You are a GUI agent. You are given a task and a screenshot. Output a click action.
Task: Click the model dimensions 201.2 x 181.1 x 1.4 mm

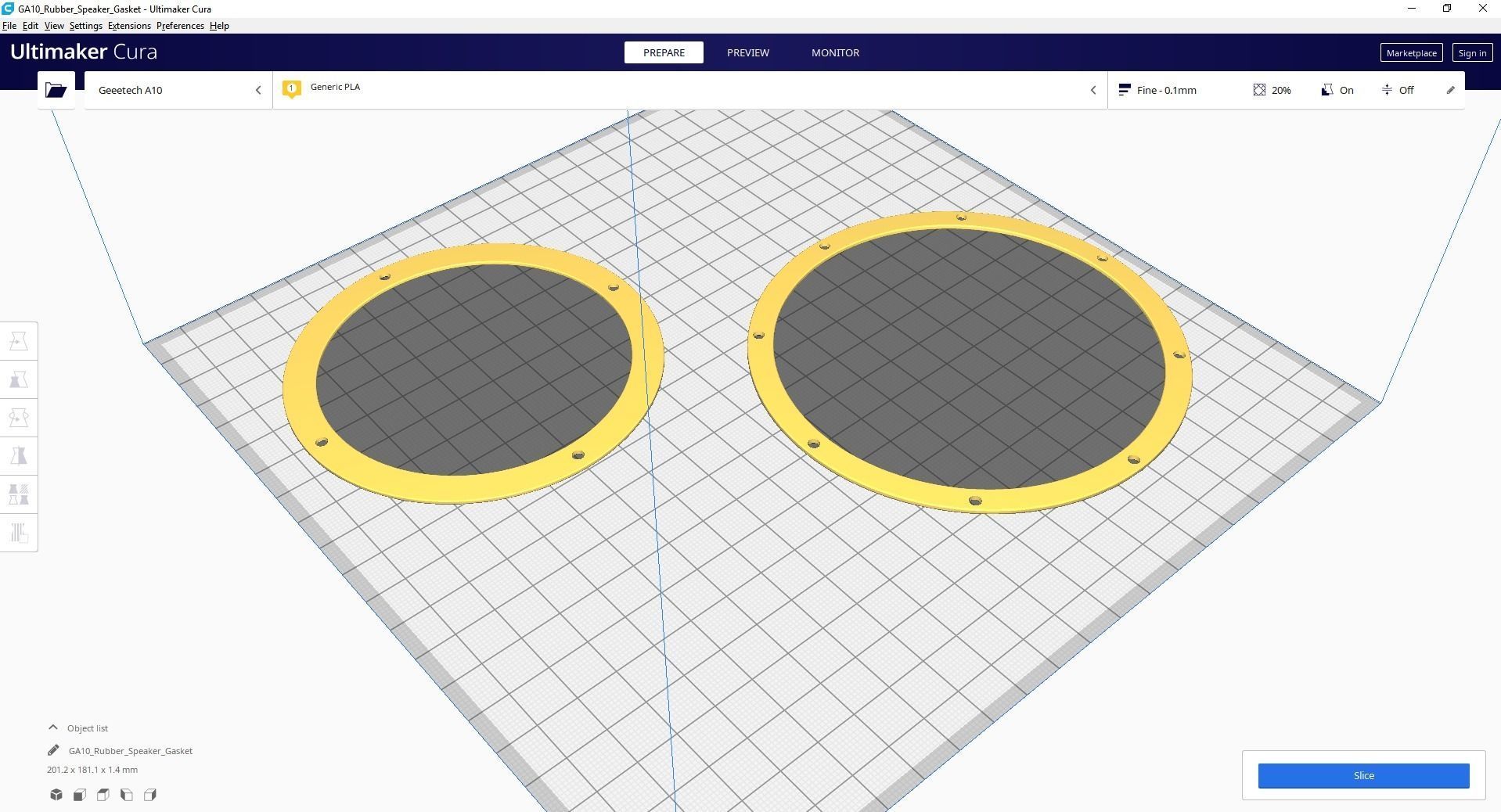tap(92, 770)
